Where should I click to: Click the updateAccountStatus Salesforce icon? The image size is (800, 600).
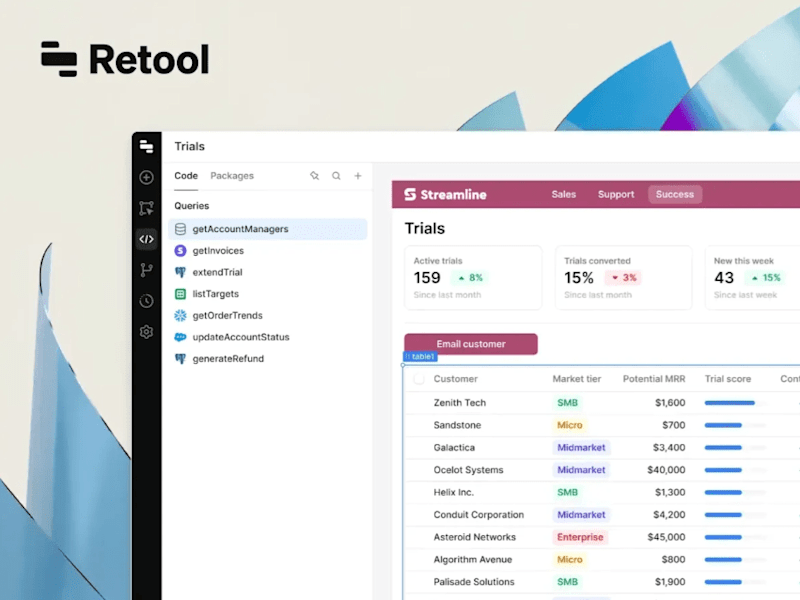point(180,337)
